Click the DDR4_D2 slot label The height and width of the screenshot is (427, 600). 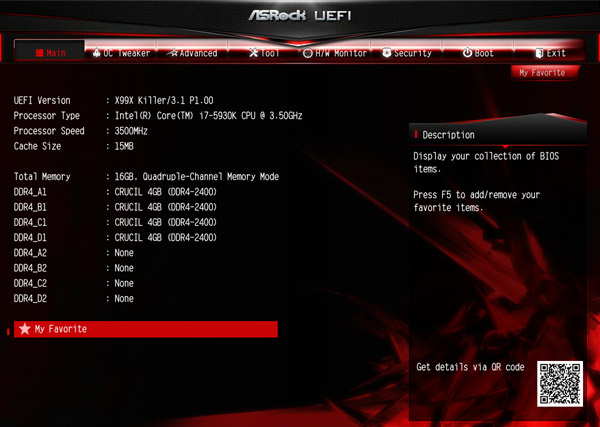(30, 299)
